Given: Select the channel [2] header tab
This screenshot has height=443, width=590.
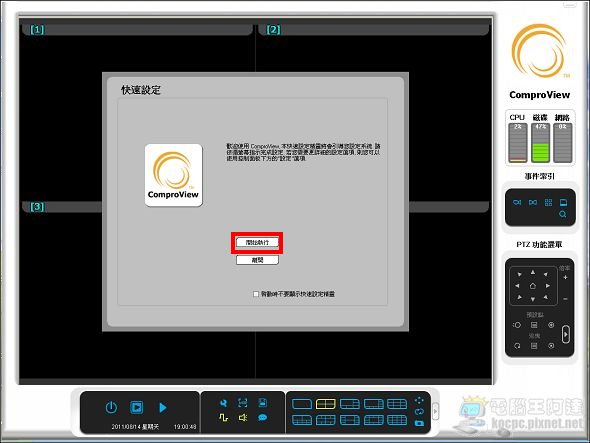Looking at the screenshot, I should [x=373, y=30].
